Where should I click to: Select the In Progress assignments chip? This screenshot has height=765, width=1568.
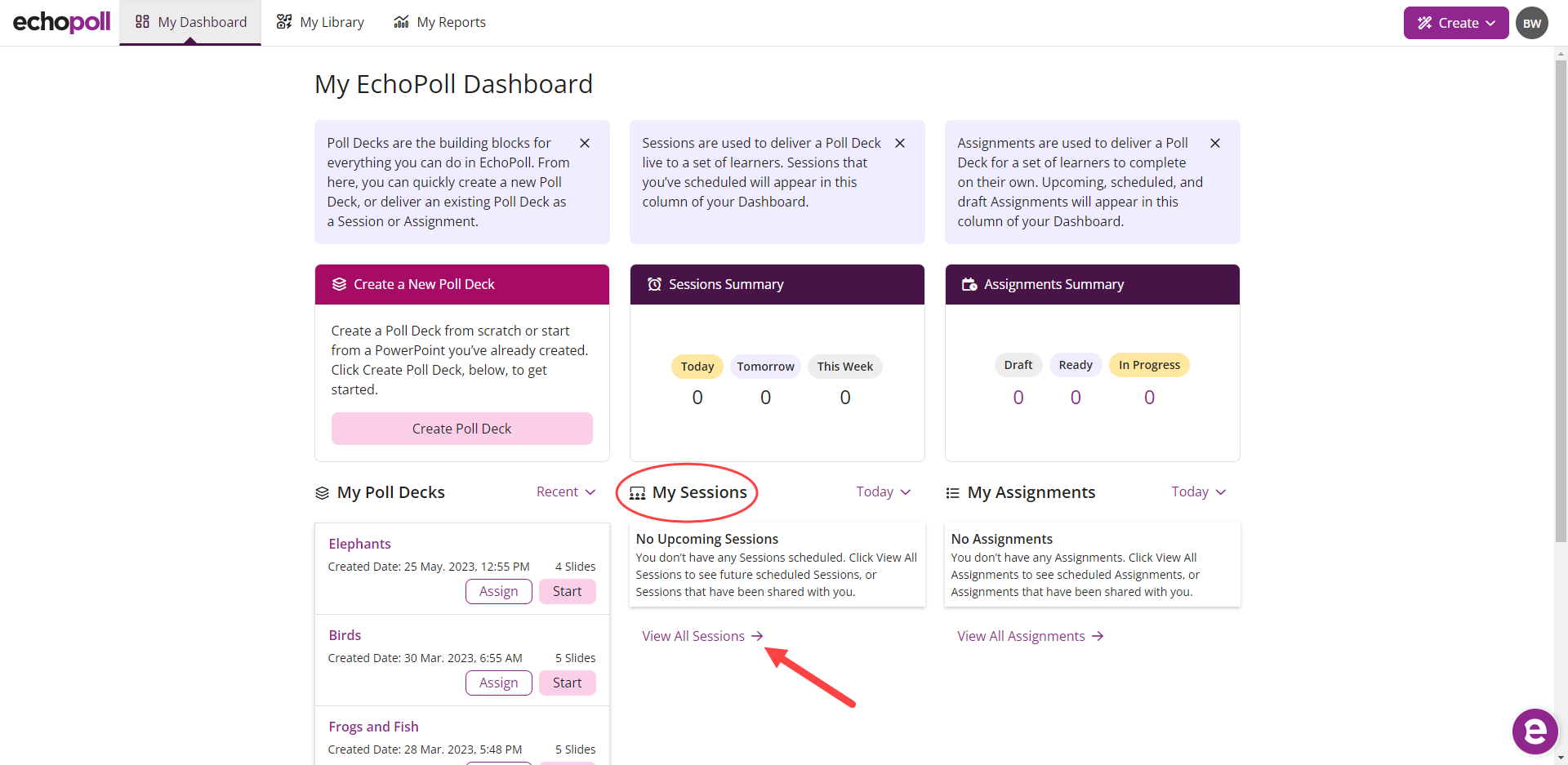point(1149,365)
